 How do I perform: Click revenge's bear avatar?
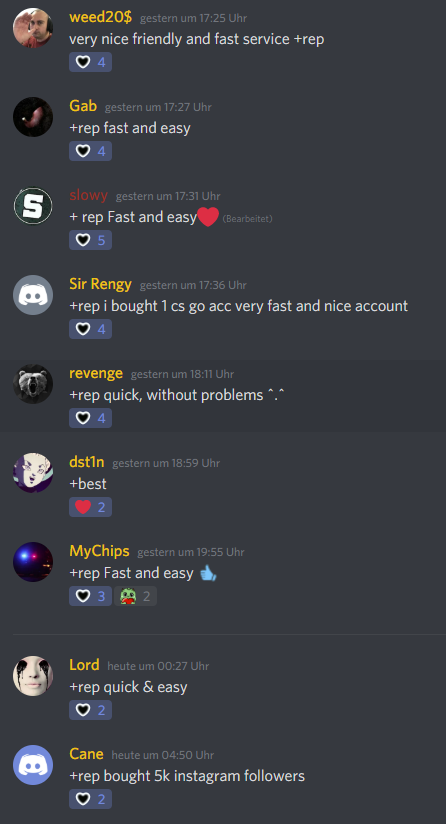click(x=33, y=384)
